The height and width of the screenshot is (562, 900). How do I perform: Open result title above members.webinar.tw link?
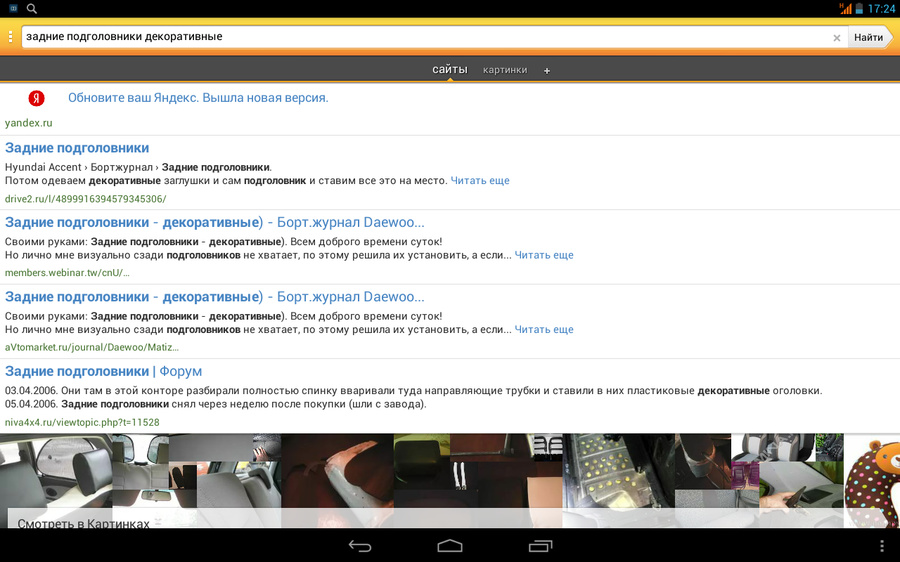point(215,222)
